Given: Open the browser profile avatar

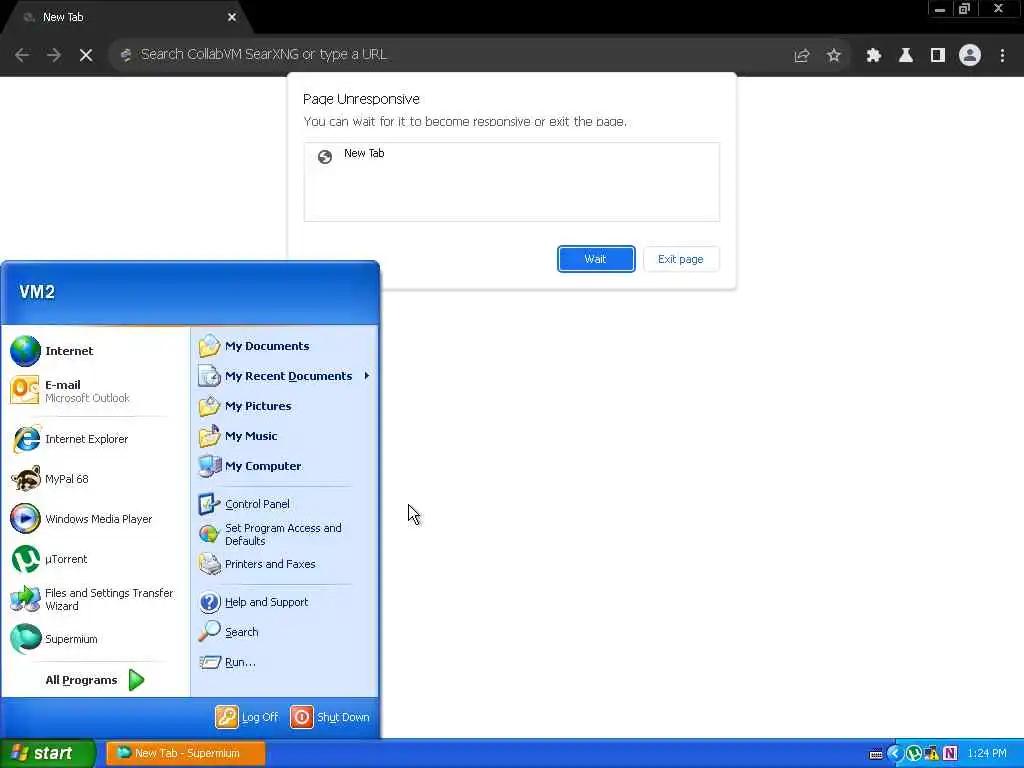Looking at the screenshot, I should (x=970, y=56).
